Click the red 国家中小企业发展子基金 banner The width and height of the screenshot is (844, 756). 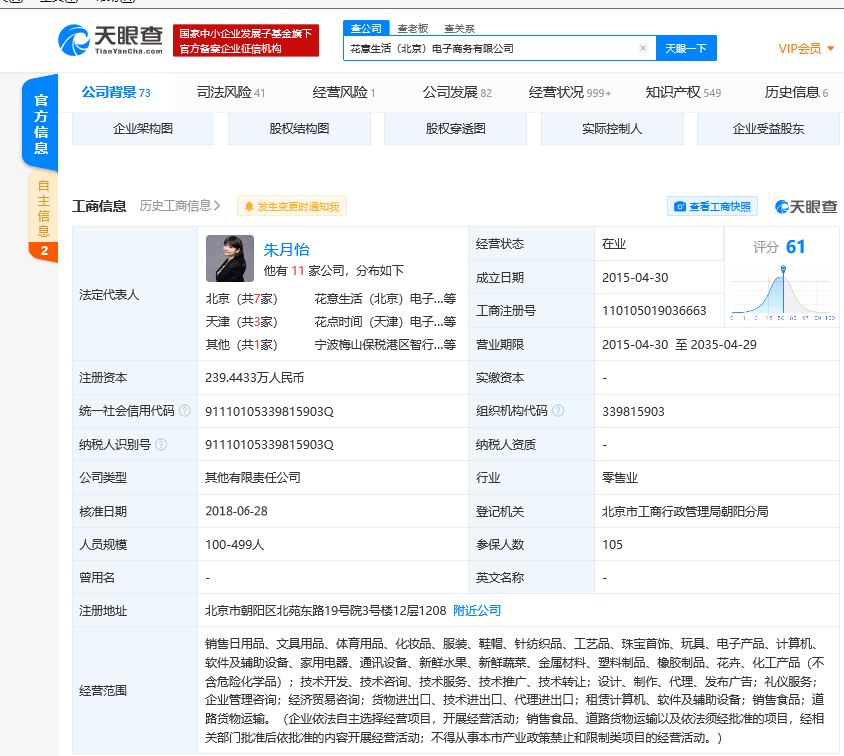tap(246, 40)
